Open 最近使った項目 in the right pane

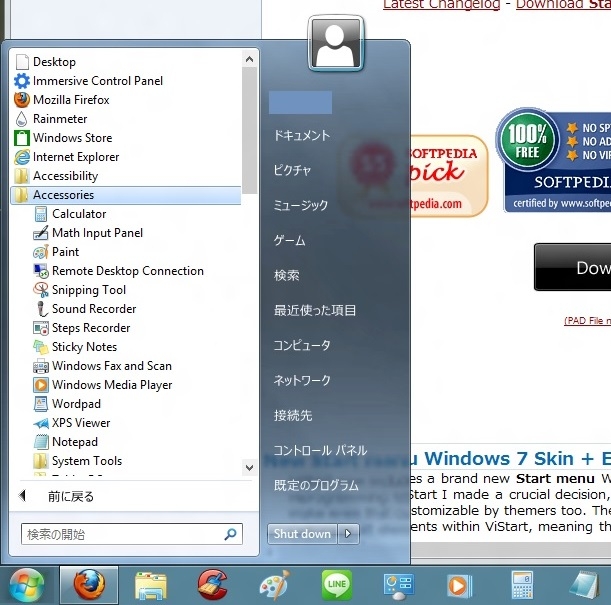click(x=315, y=310)
